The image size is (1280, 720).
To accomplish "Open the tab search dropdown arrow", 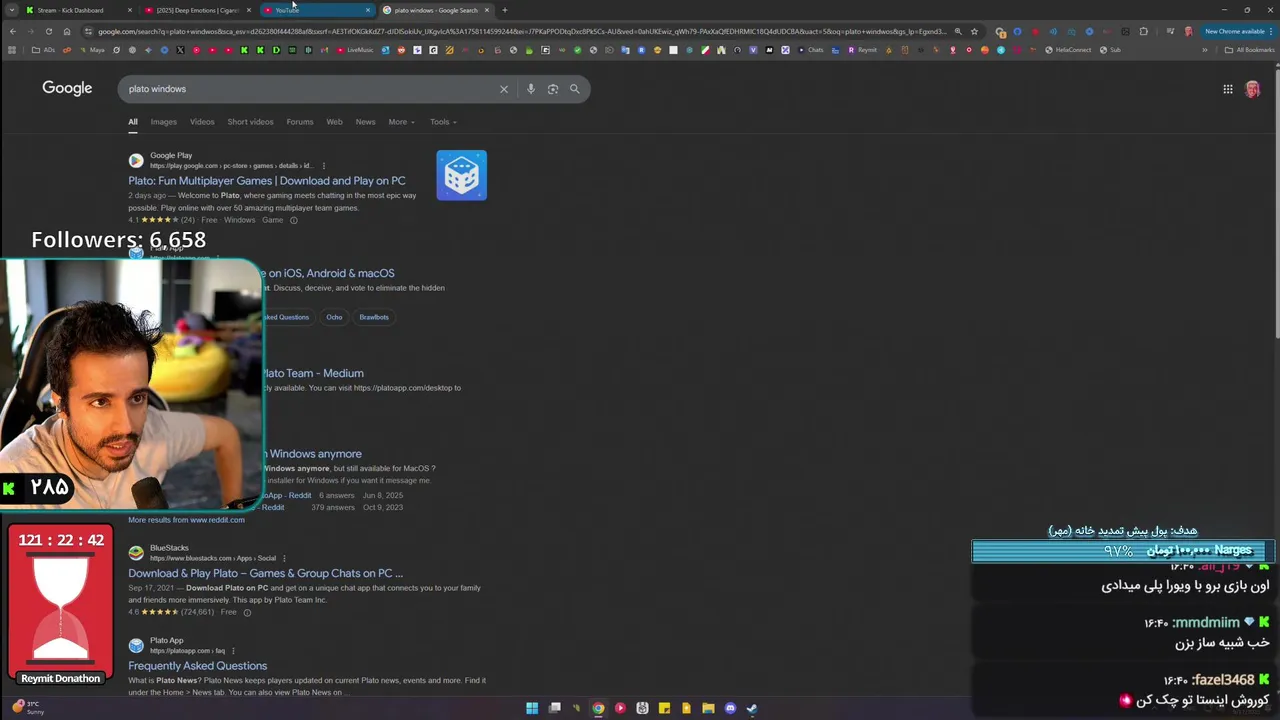I will point(12,10).
